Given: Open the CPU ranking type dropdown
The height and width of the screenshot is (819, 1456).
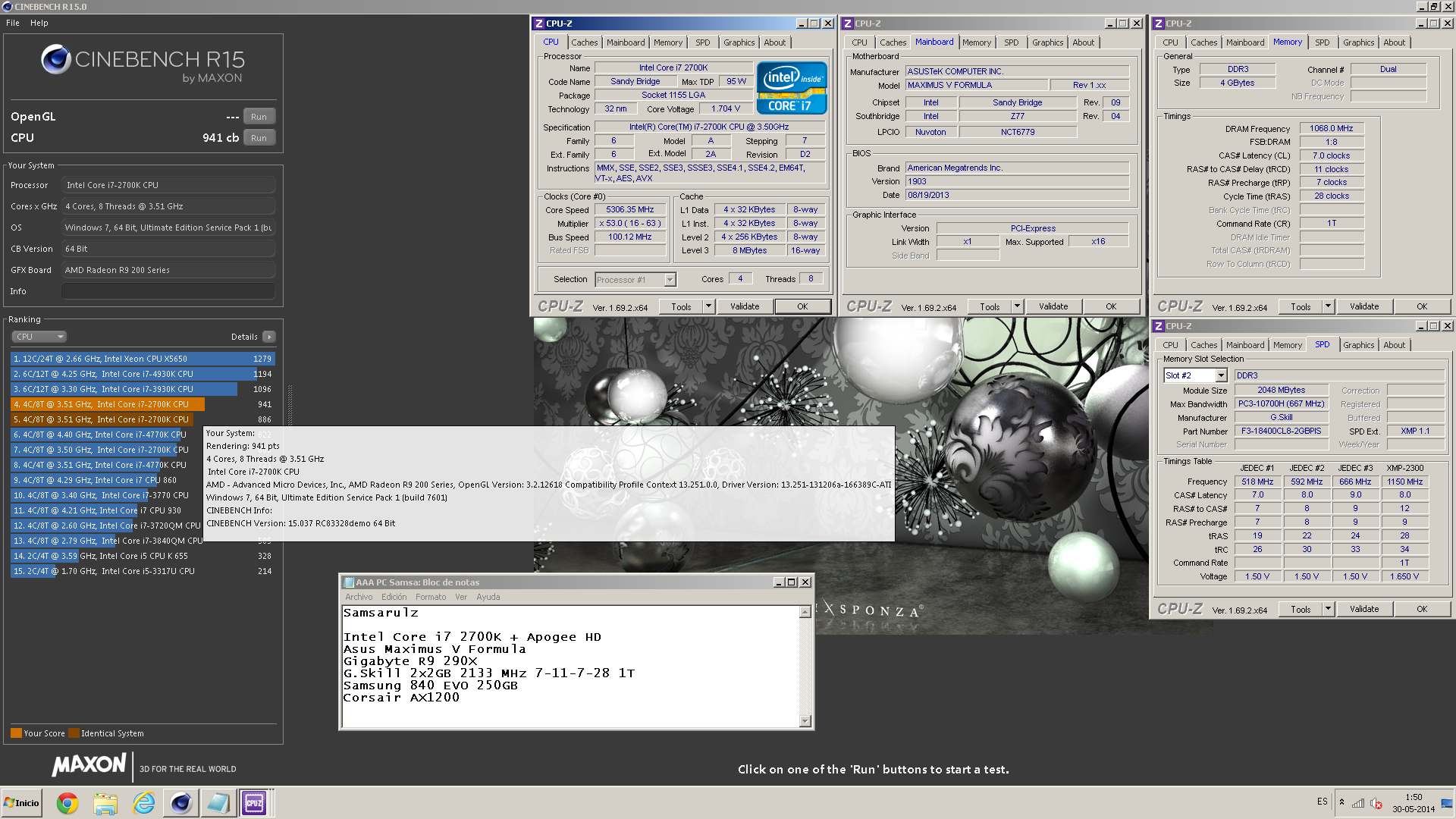Looking at the screenshot, I should click(x=39, y=337).
